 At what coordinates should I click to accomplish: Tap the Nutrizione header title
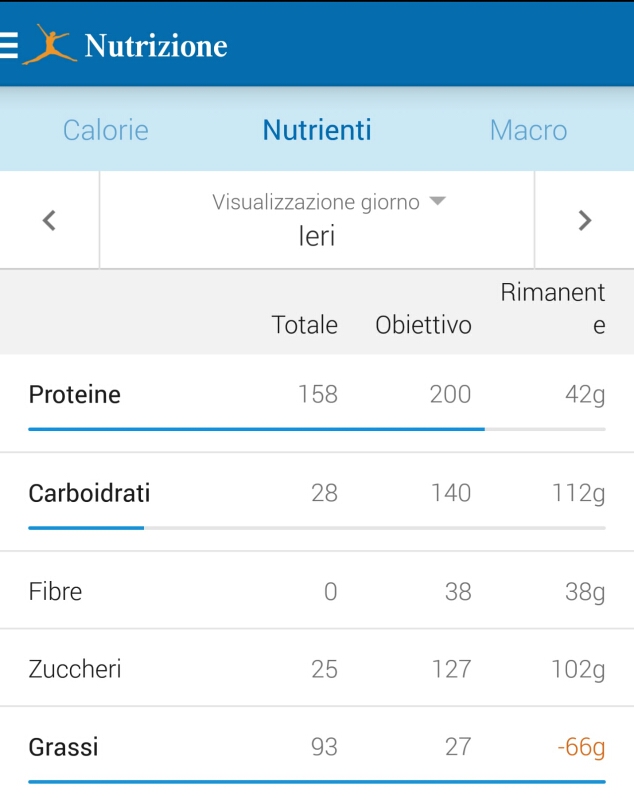click(156, 46)
